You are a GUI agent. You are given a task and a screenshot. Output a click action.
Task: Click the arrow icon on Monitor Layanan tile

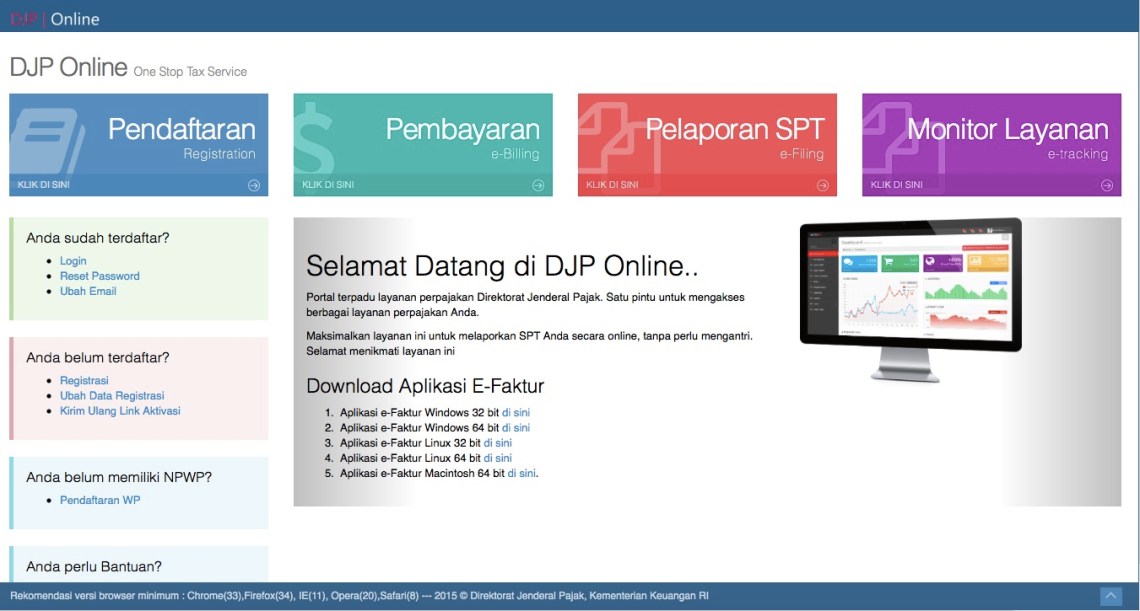point(1107,185)
